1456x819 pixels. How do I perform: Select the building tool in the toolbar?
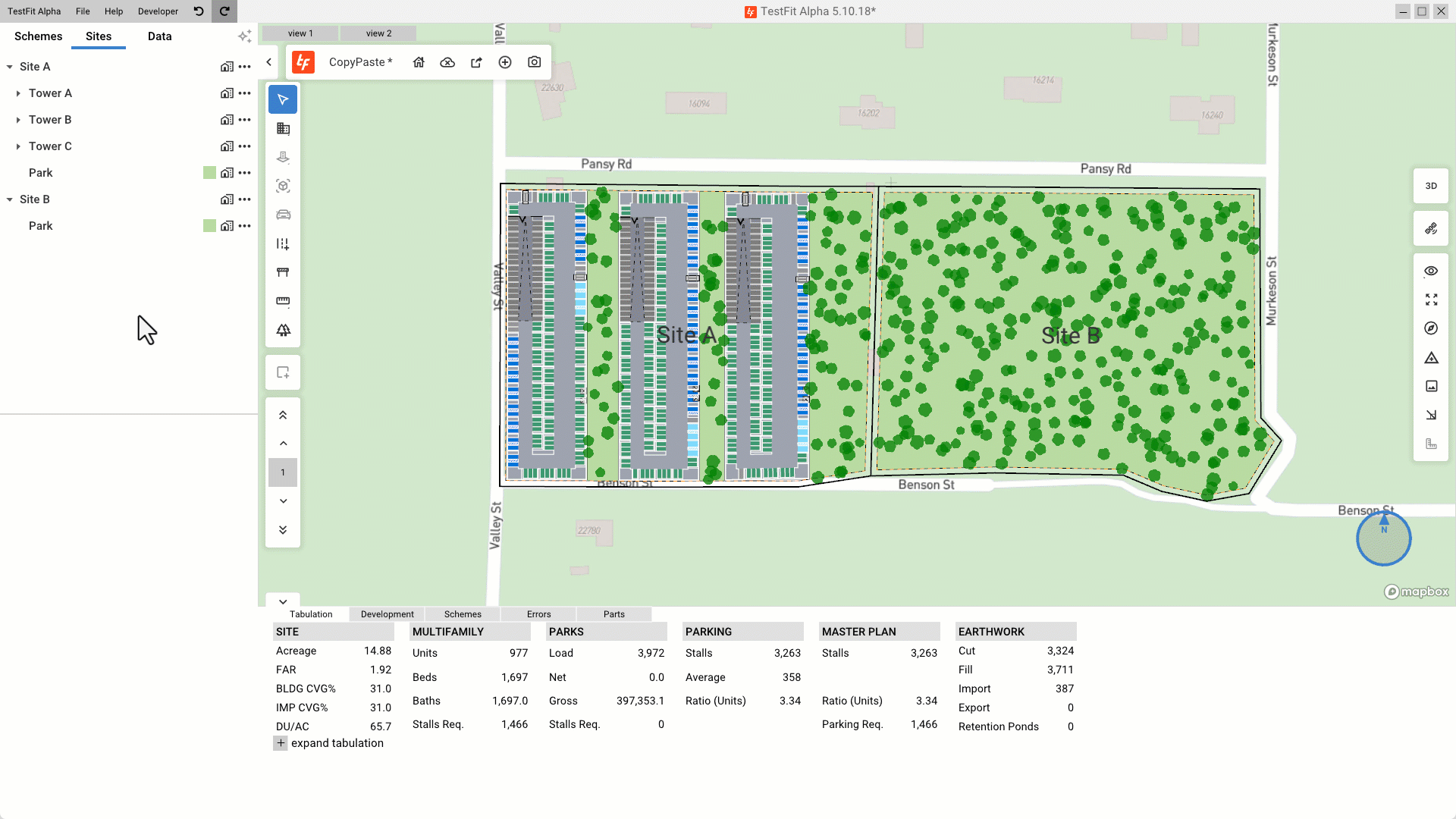[283, 129]
